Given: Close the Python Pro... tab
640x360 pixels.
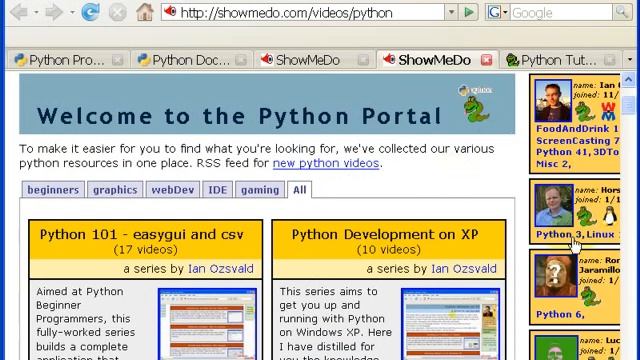Looking at the screenshot, I should click(118, 60).
